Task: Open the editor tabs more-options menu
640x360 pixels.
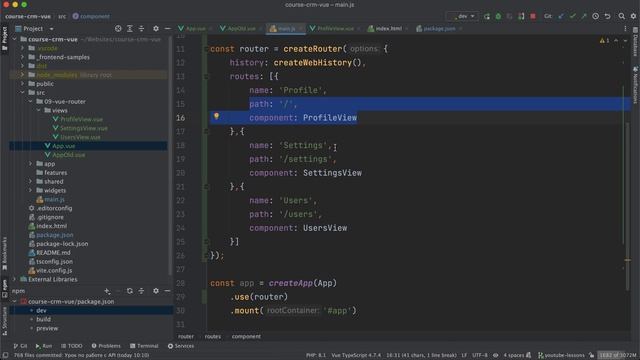Action: 625,29
